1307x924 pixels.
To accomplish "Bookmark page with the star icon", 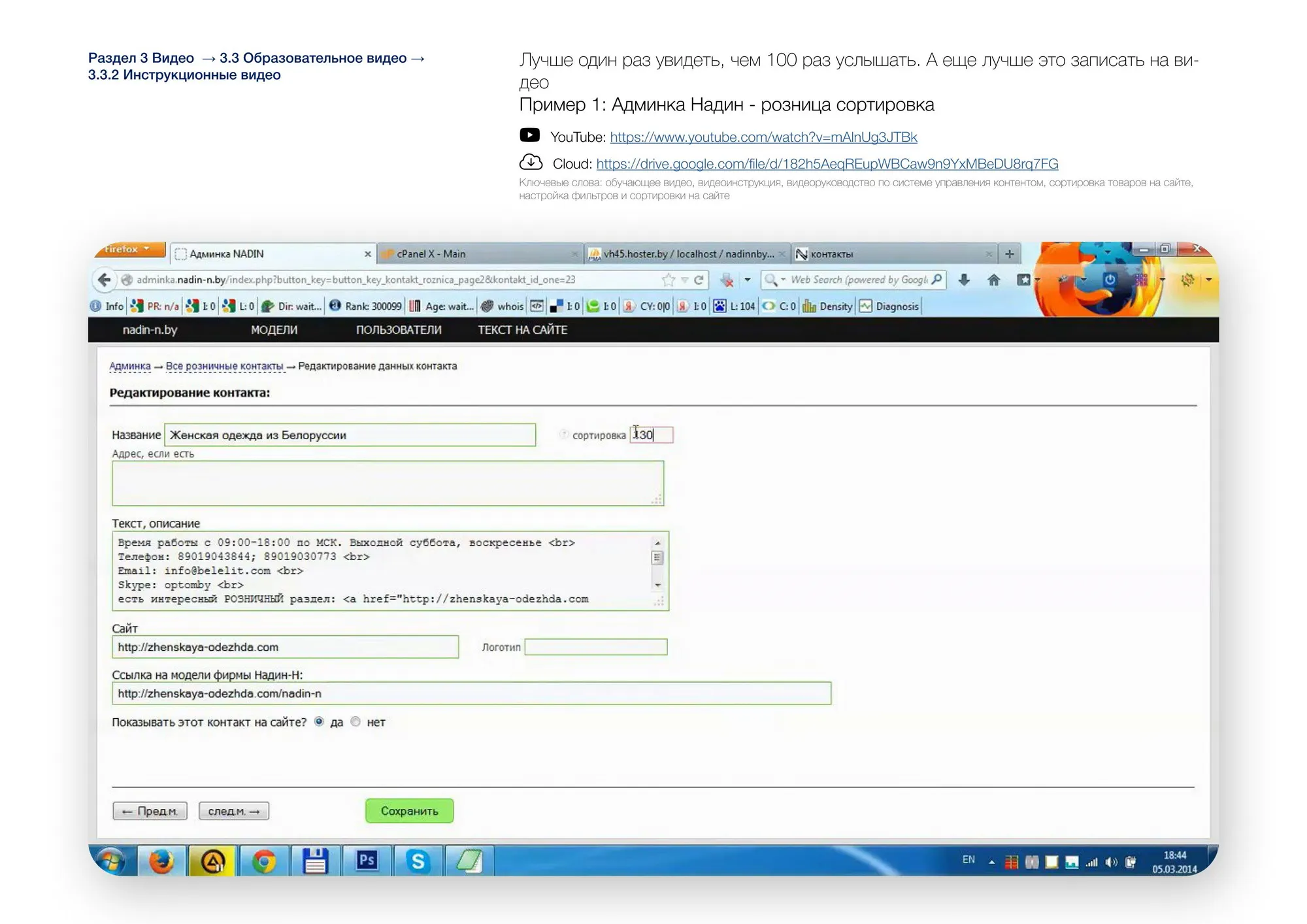I will click(x=668, y=280).
